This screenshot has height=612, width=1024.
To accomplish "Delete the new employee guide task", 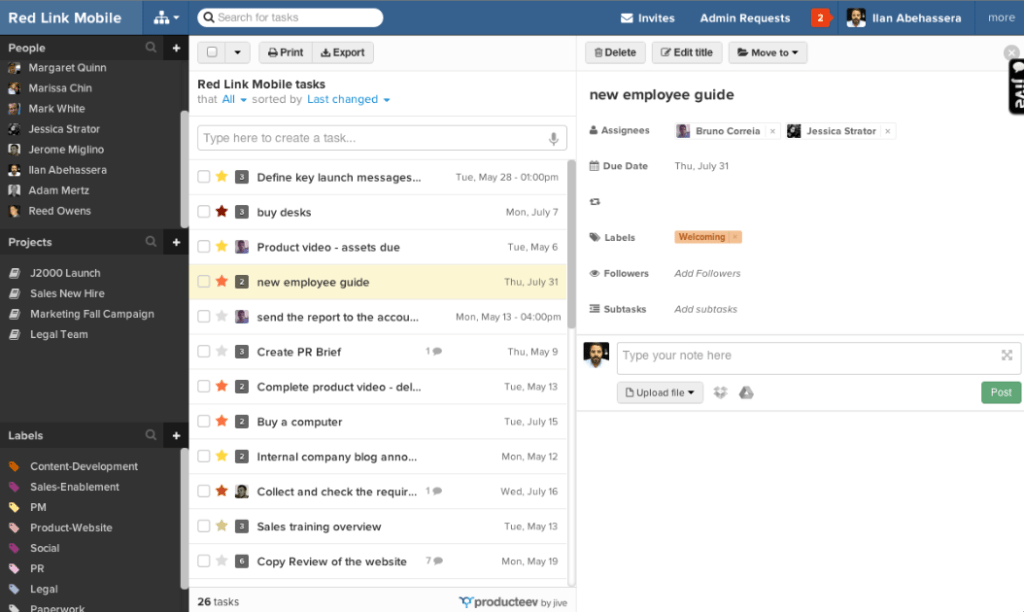I will (615, 52).
